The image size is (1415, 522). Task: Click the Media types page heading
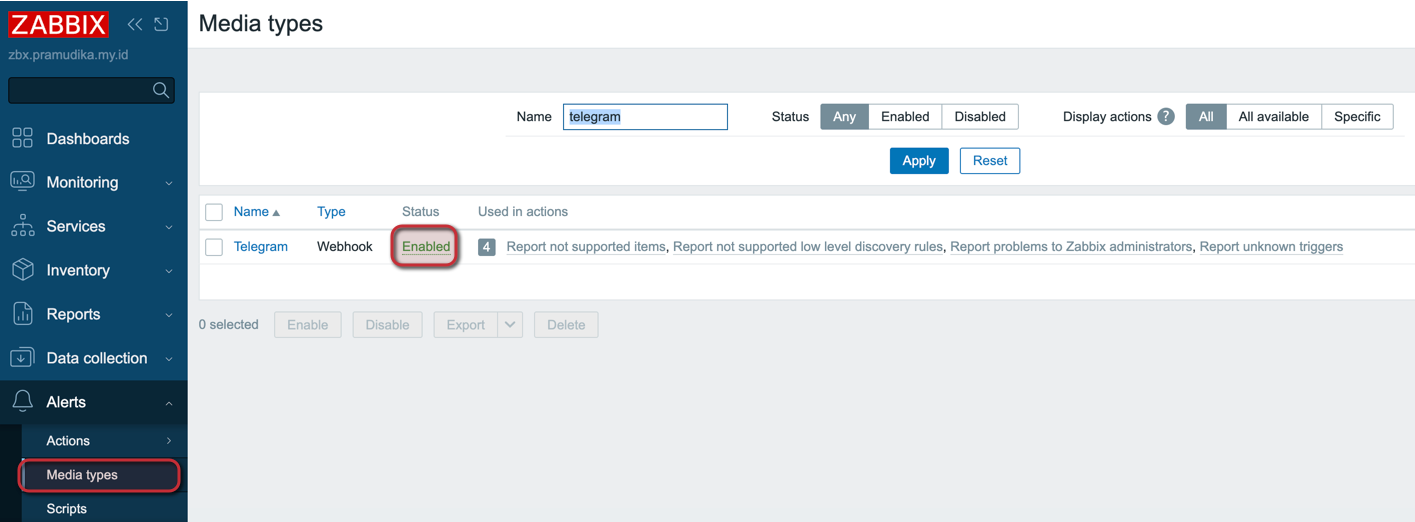pos(261,23)
